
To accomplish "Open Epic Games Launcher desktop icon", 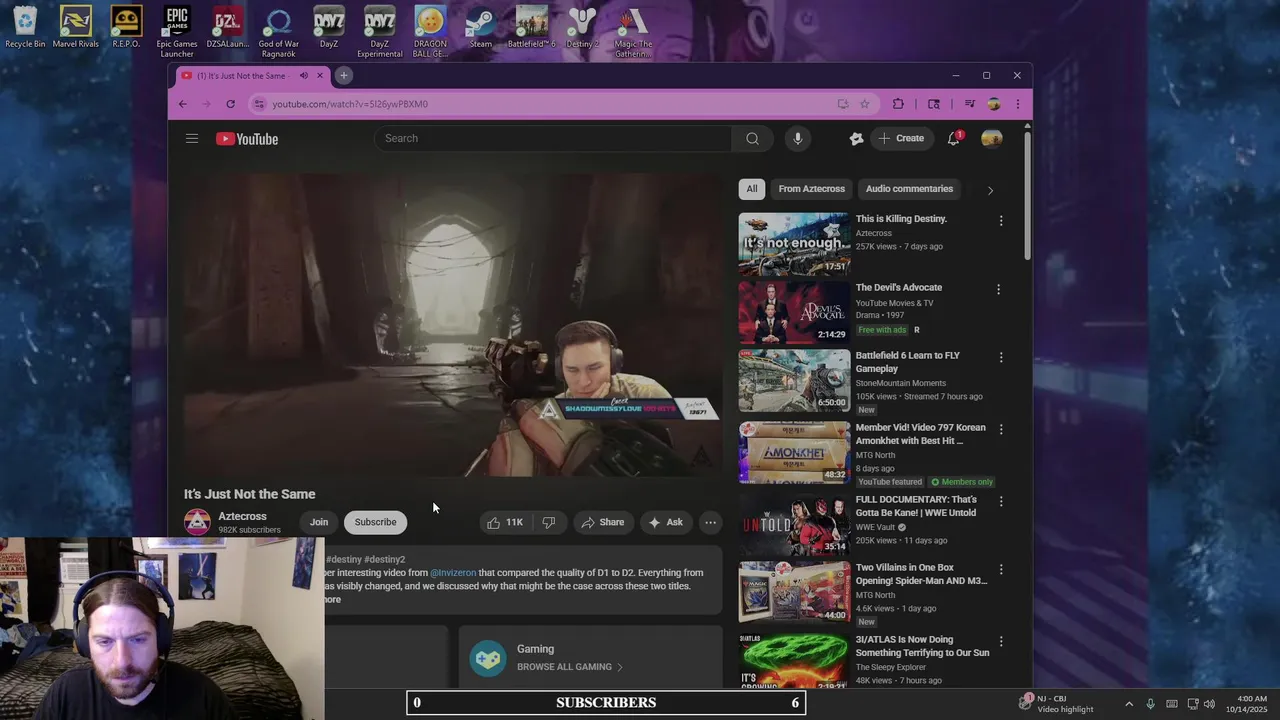I will coord(177,32).
